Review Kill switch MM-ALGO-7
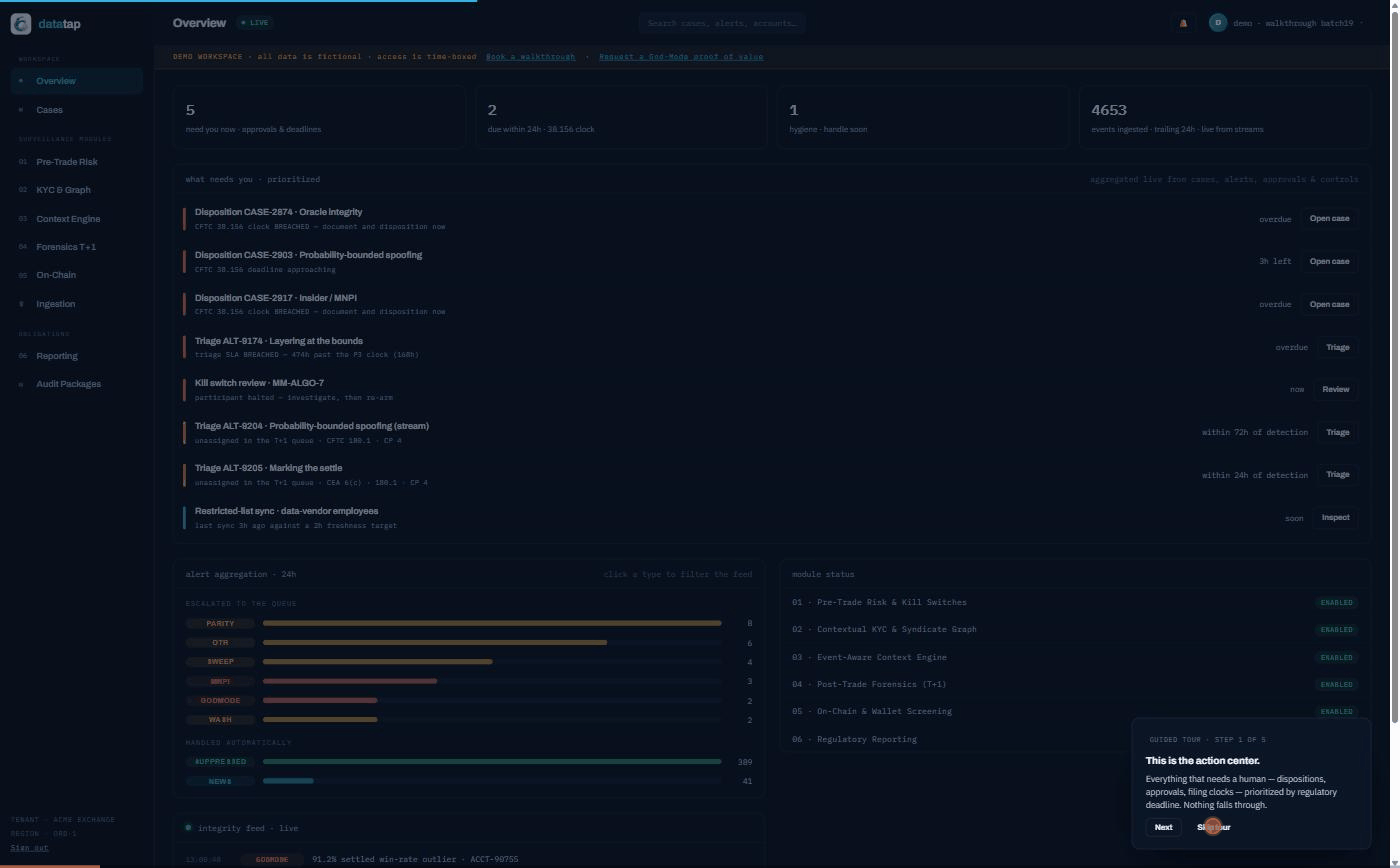 [x=1335, y=390]
